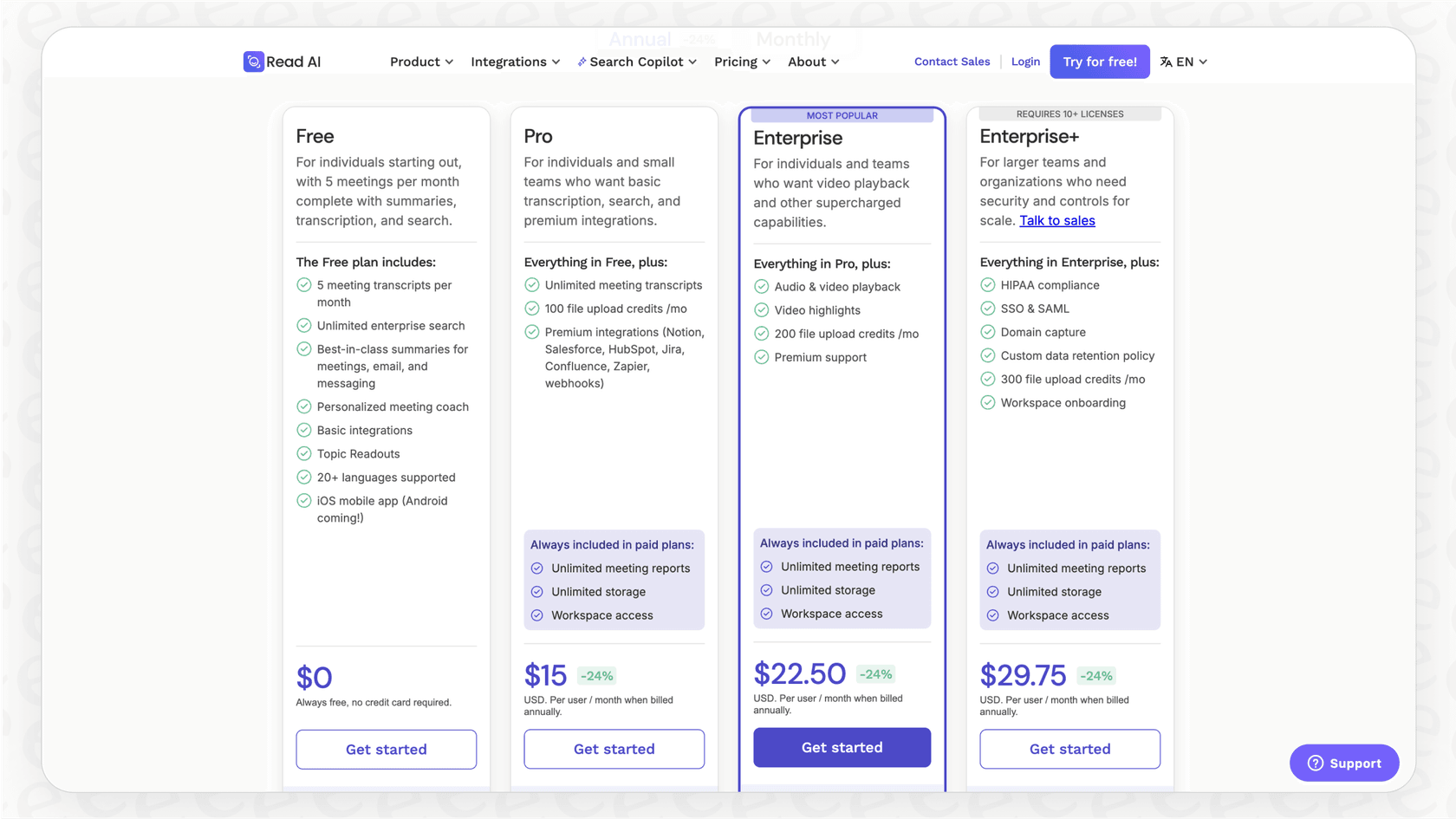Follow the Talk to sales link

(1056, 221)
